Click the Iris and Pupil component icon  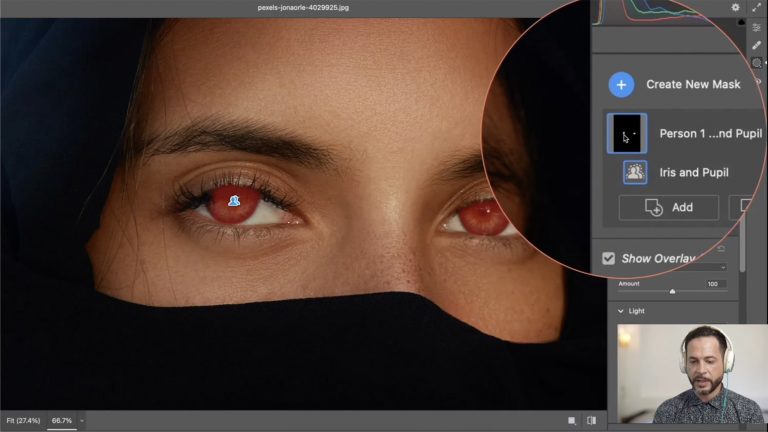[x=635, y=172]
